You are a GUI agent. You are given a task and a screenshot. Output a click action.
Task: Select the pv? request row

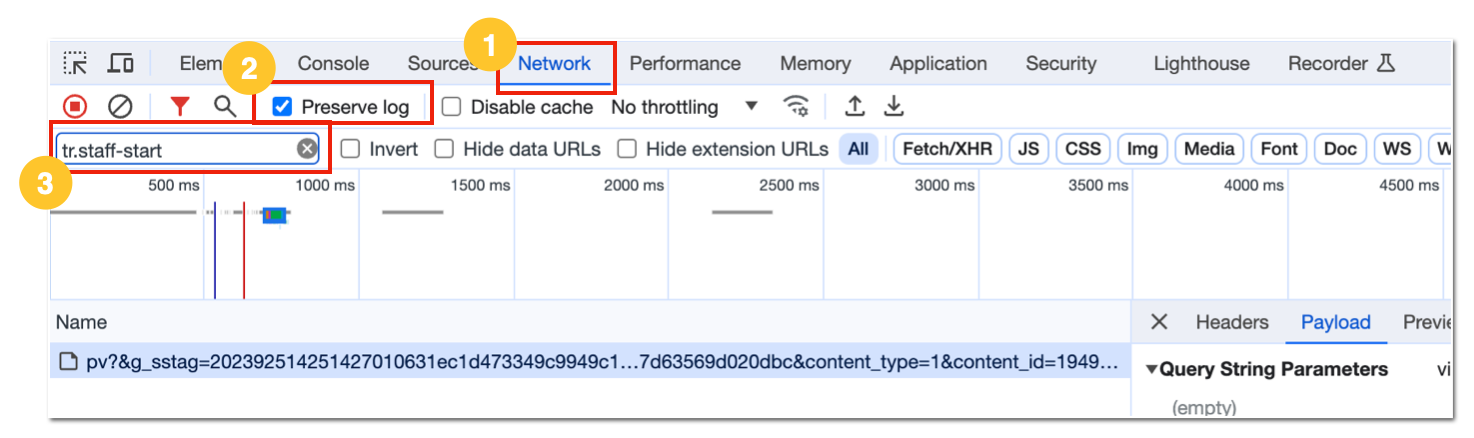(590, 362)
